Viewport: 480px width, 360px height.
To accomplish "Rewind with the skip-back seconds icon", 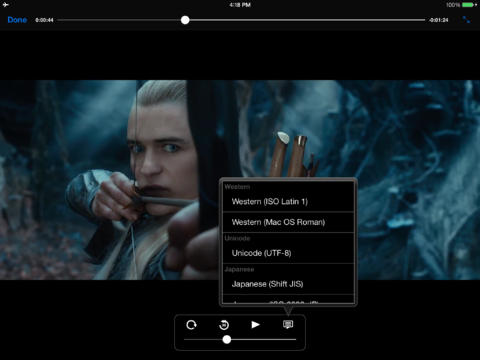I will pos(224,325).
